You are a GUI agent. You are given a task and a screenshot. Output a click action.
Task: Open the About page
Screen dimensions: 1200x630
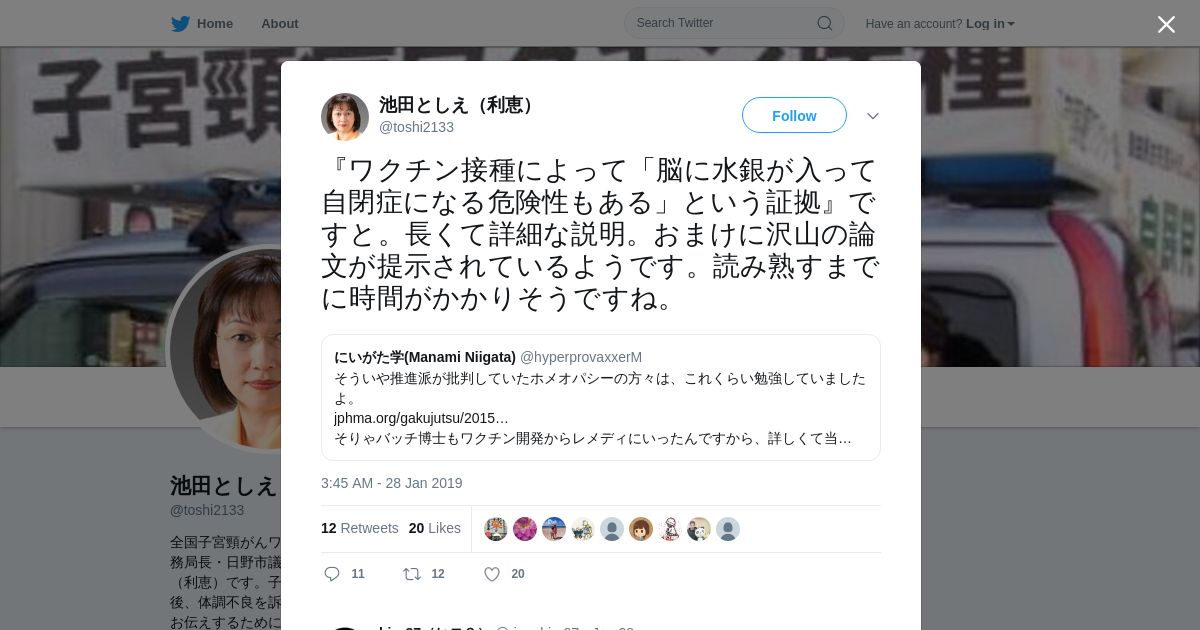280,24
